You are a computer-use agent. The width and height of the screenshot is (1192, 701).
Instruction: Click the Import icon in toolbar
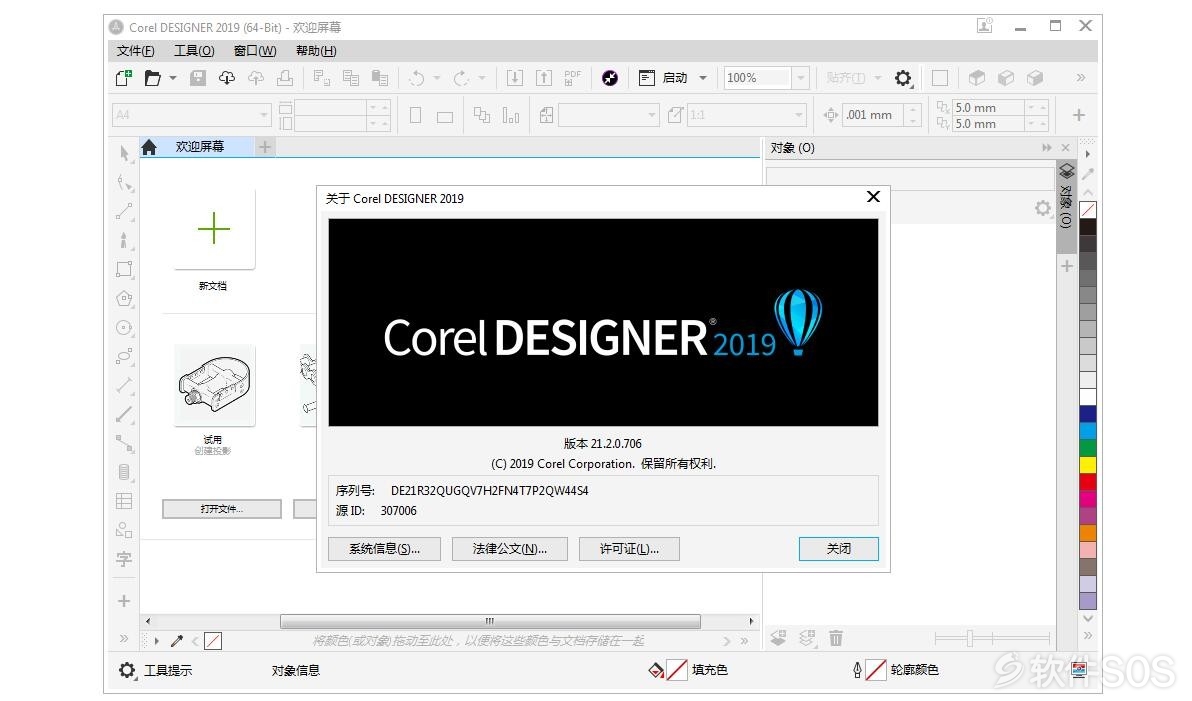[x=515, y=78]
